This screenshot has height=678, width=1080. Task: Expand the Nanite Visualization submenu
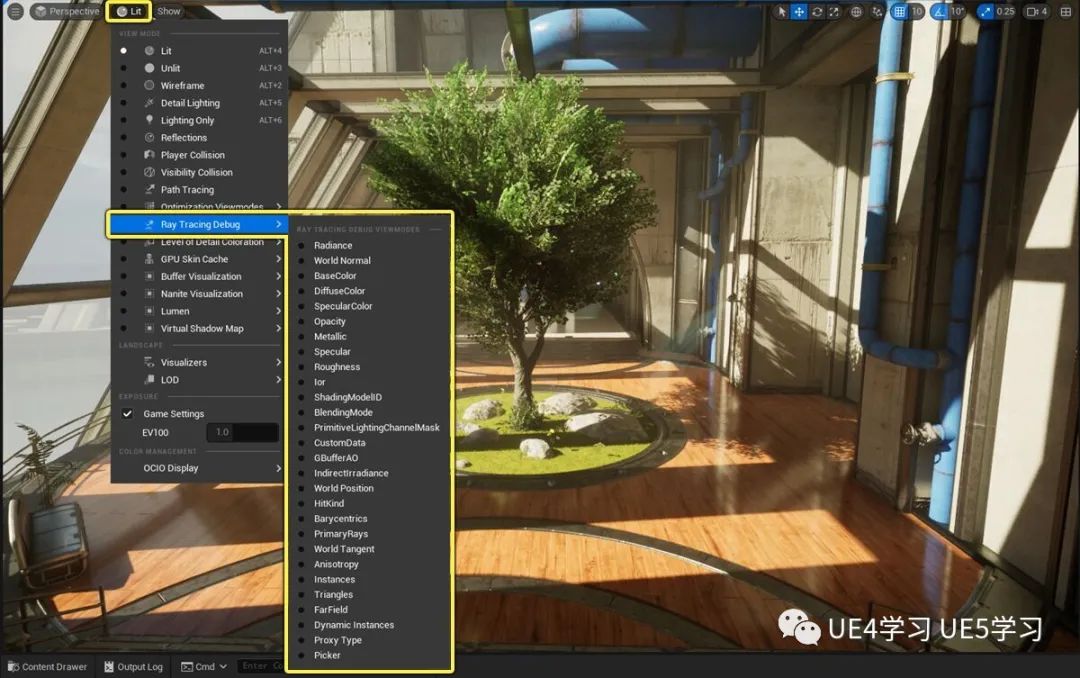click(x=201, y=294)
